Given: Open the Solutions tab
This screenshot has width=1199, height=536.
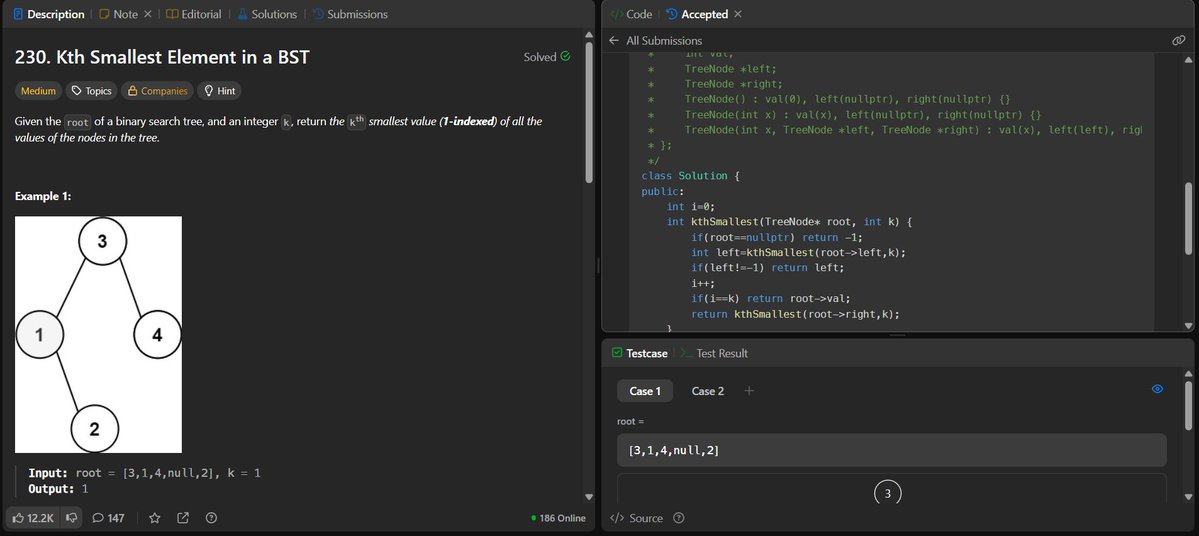Looking at the screenshot, I should (266, 14).
